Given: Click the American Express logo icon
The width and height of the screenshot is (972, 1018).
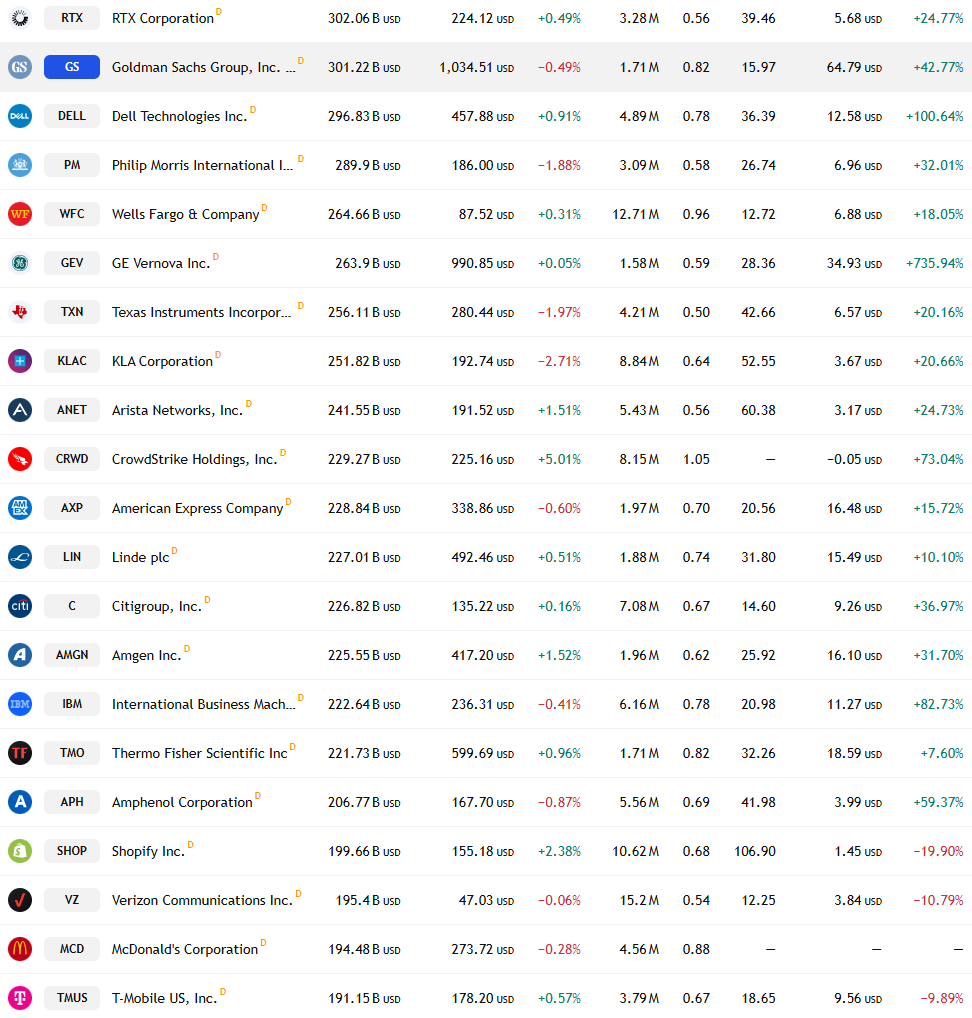Looking at the screenshot, I should point(20,508).
